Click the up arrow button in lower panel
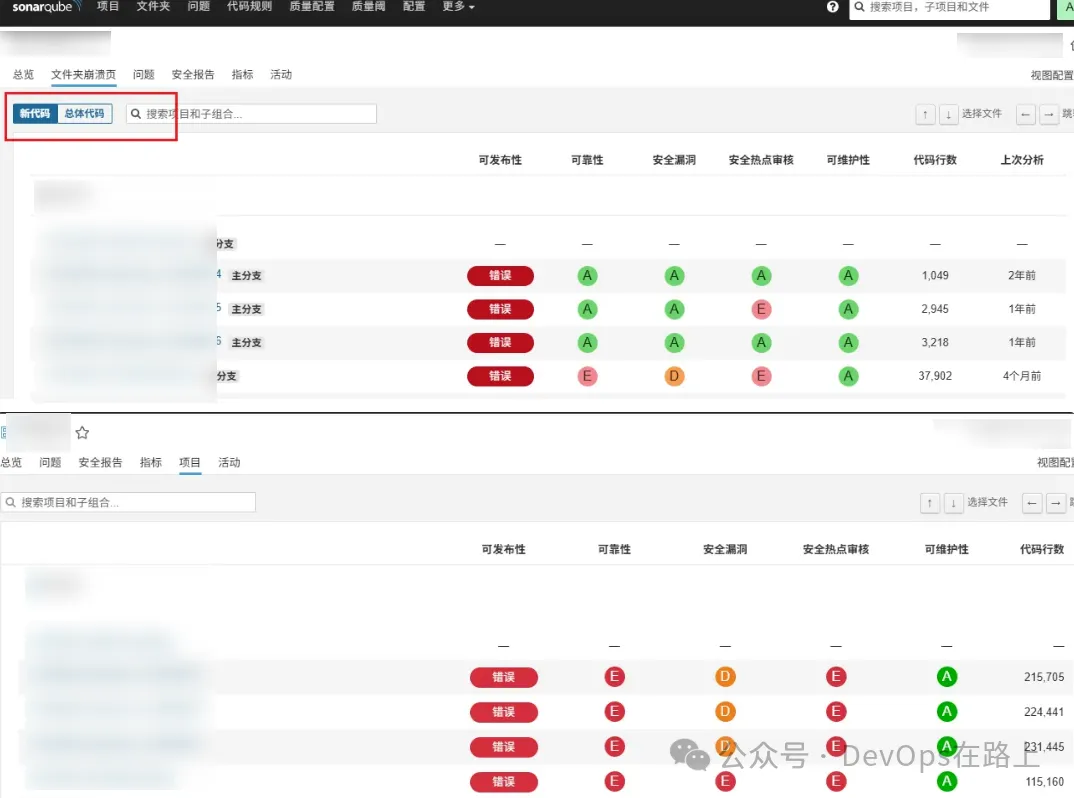1074x798 pixels. 929,503
